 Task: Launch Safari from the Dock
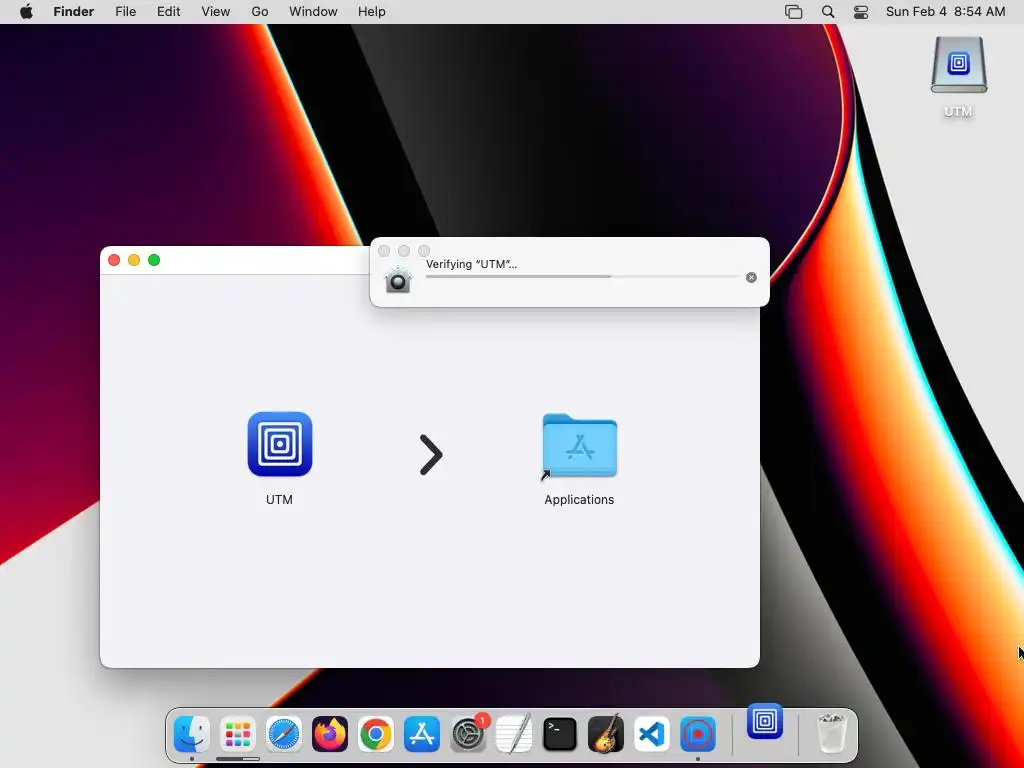[x=283, y=734]
